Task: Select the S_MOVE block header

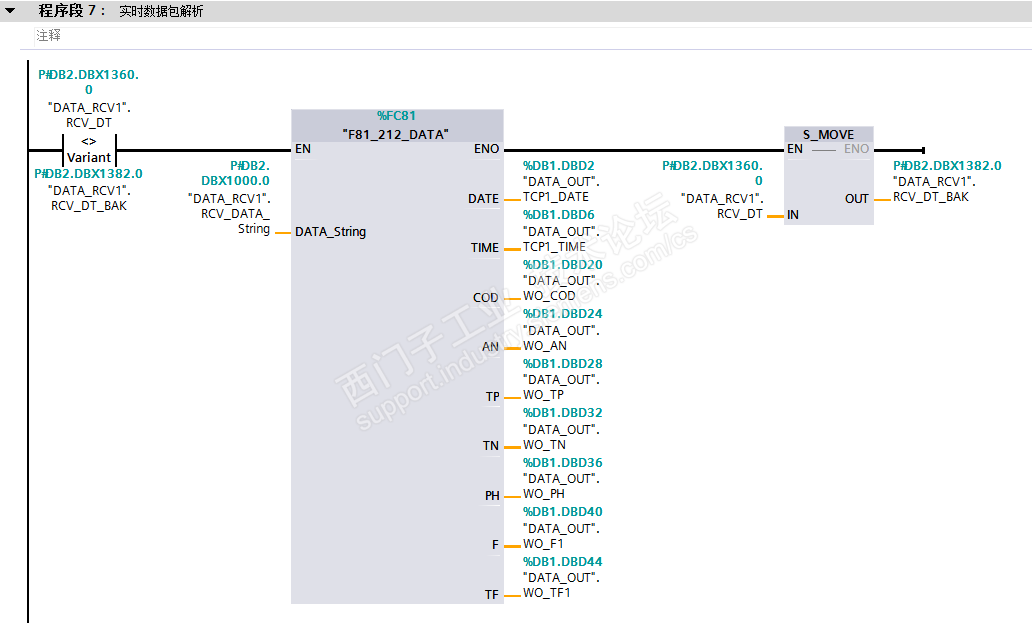Action: click(829, 134)
